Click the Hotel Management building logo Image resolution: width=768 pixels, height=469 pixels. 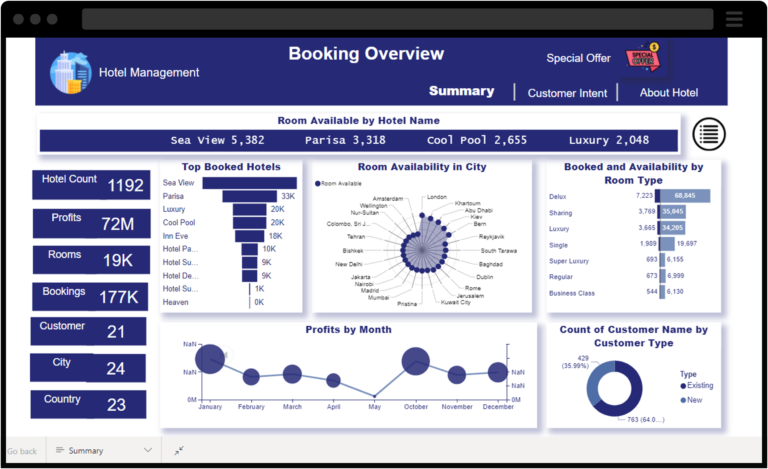click(71, 72)
